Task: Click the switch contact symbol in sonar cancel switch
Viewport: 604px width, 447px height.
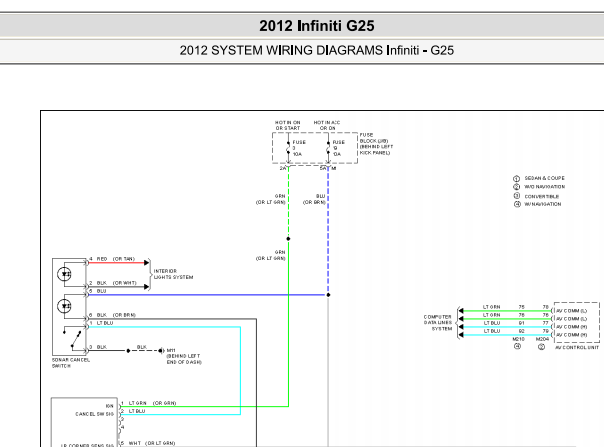Action: 73,338
